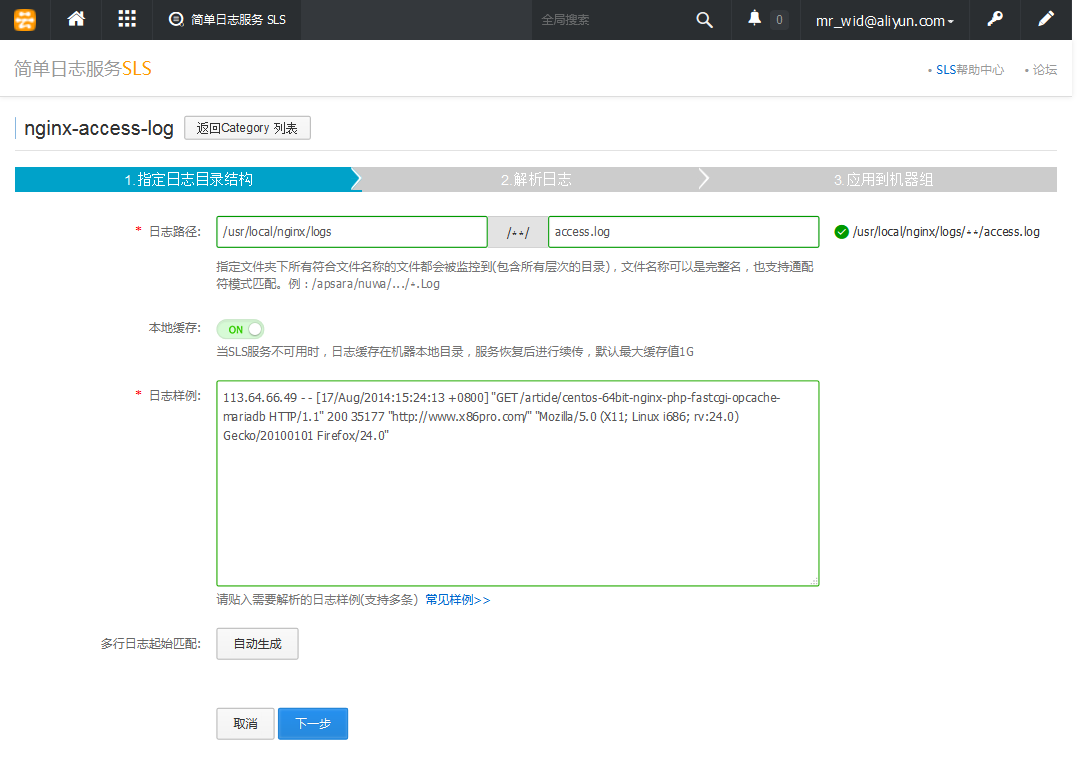Open the products grid menu icon
Viewport: 1078px width, 762px height.
click(127, 19)
